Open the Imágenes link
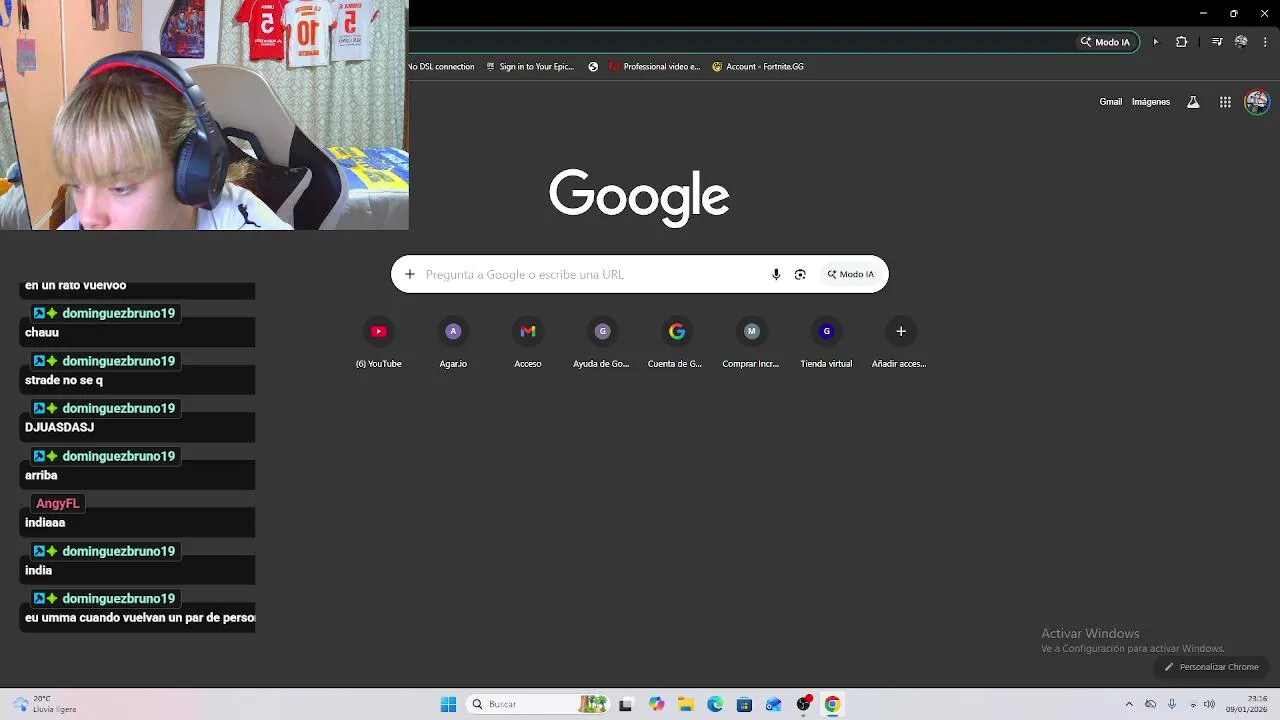Screen dimensions: 1280x720 tap(1151, 102)
